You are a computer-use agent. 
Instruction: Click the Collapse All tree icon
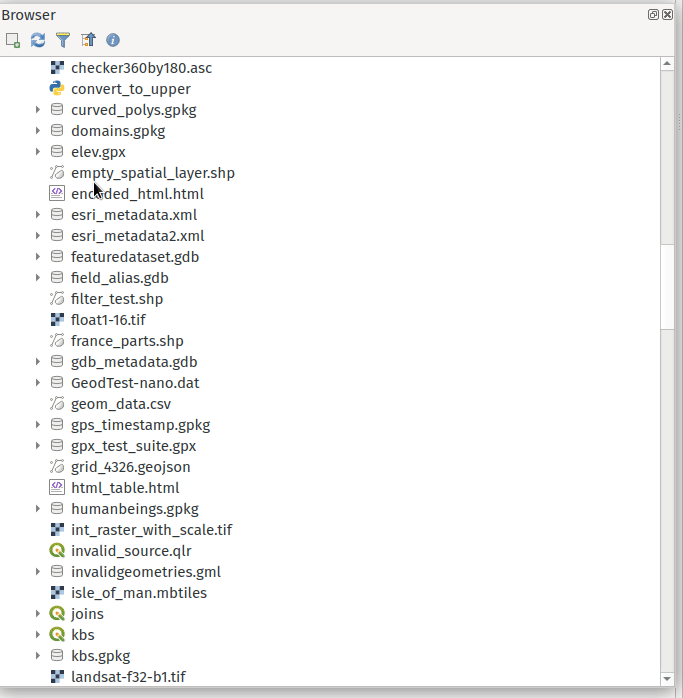(x=88, y=40)
